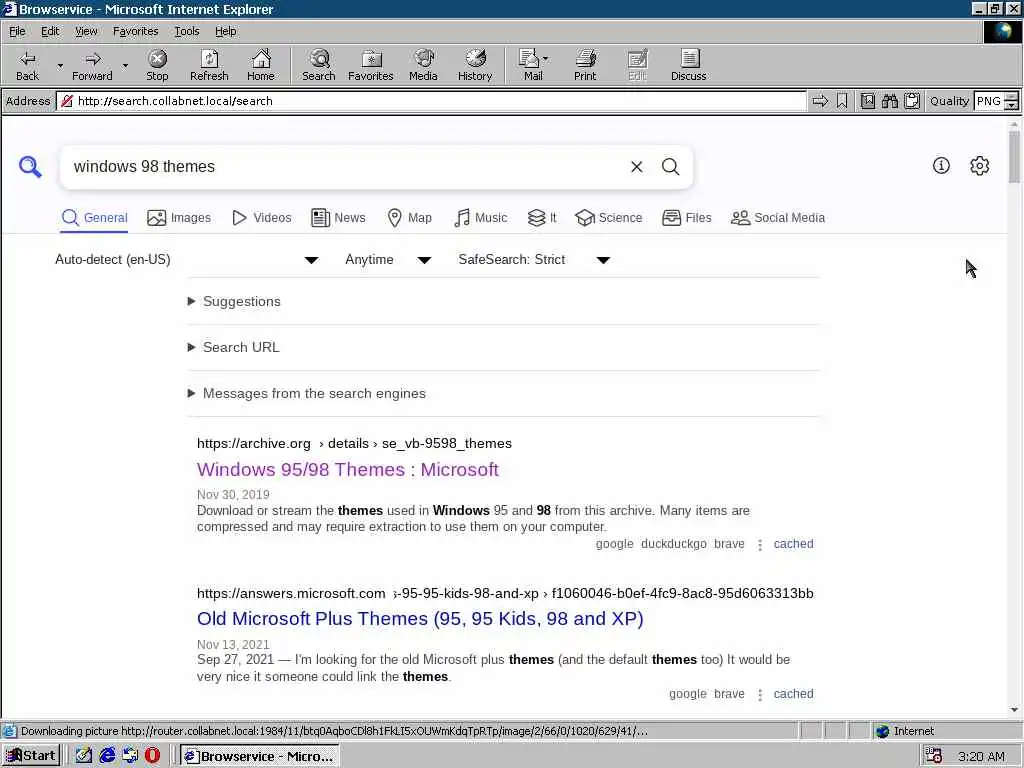Switch to the Images search tab
1024x768 pixels.
(x=179, y=217)
